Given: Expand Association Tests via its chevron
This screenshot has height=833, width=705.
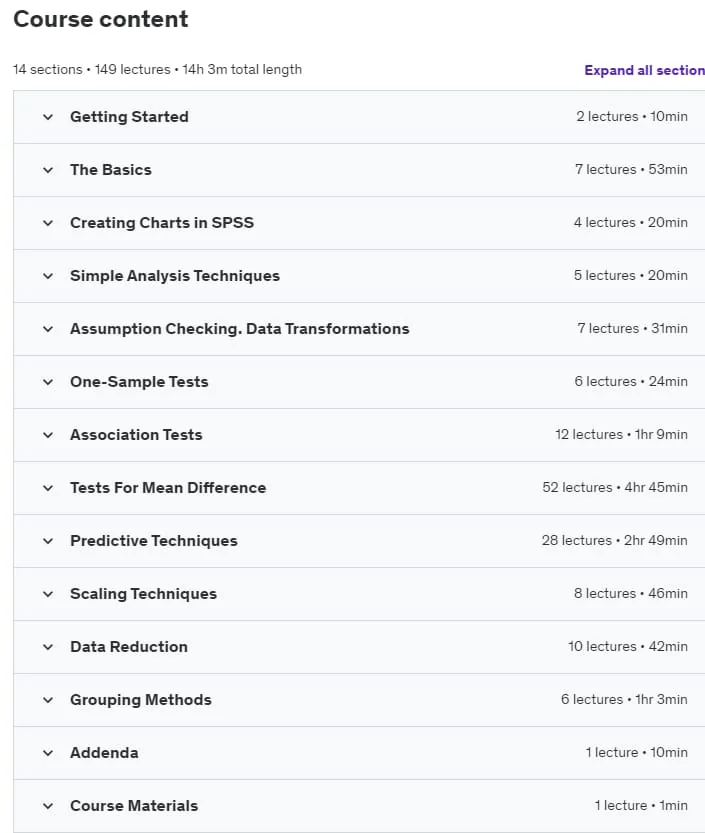Looking at the screenshot, I should coord(48,435).
